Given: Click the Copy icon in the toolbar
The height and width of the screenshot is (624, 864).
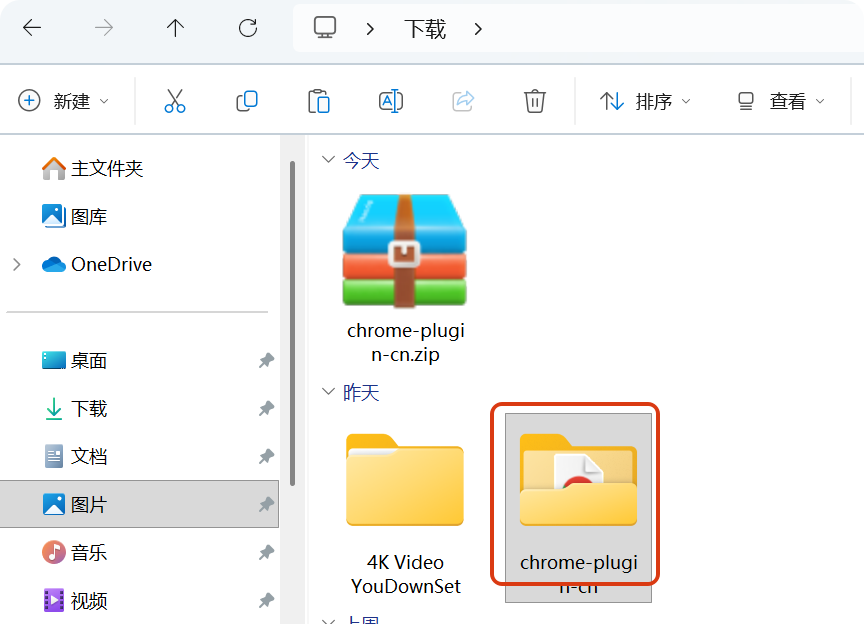Looking at the screenshot, I should click(246, 100).
